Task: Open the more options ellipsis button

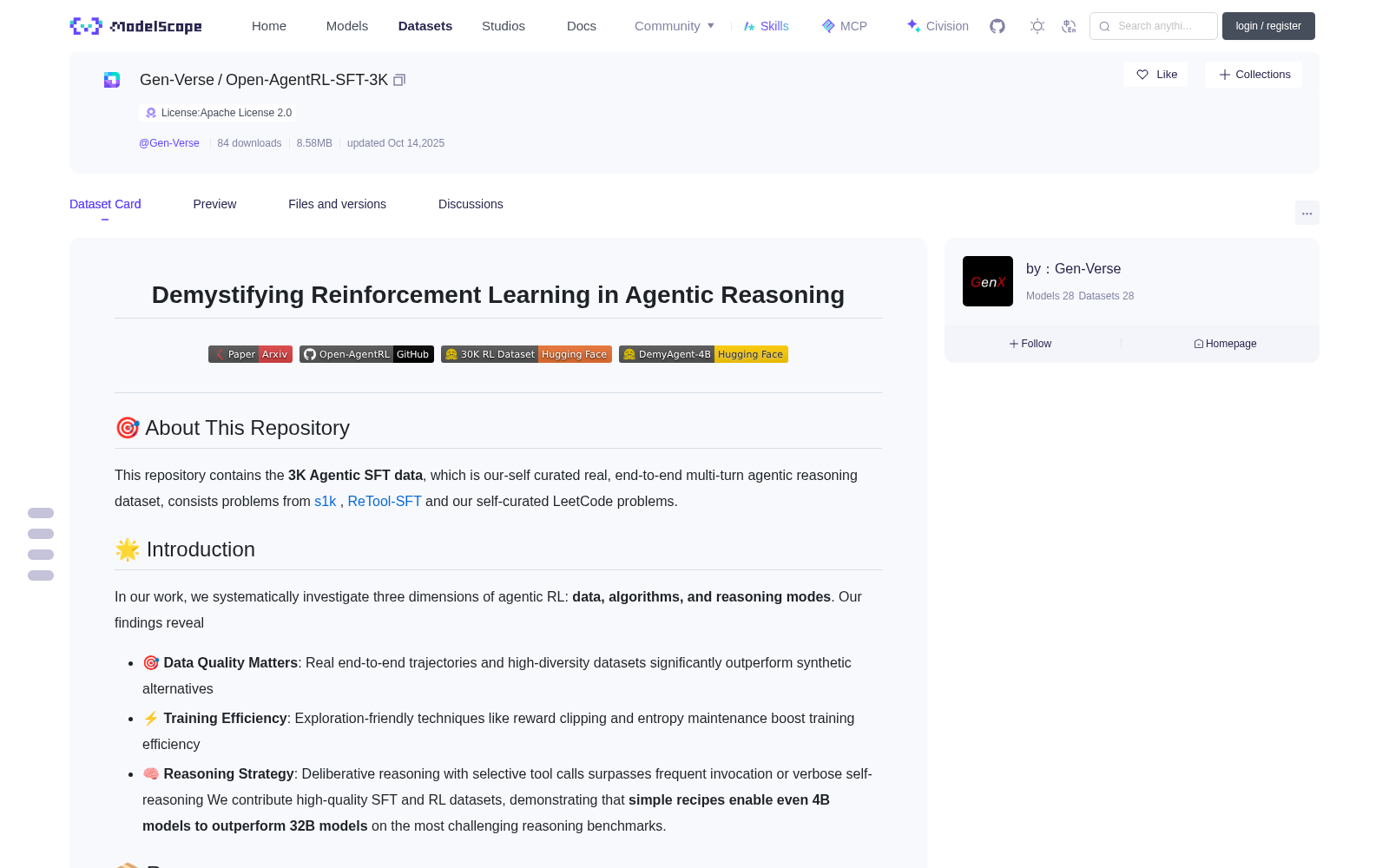Action: click(x=1307, y=213)
